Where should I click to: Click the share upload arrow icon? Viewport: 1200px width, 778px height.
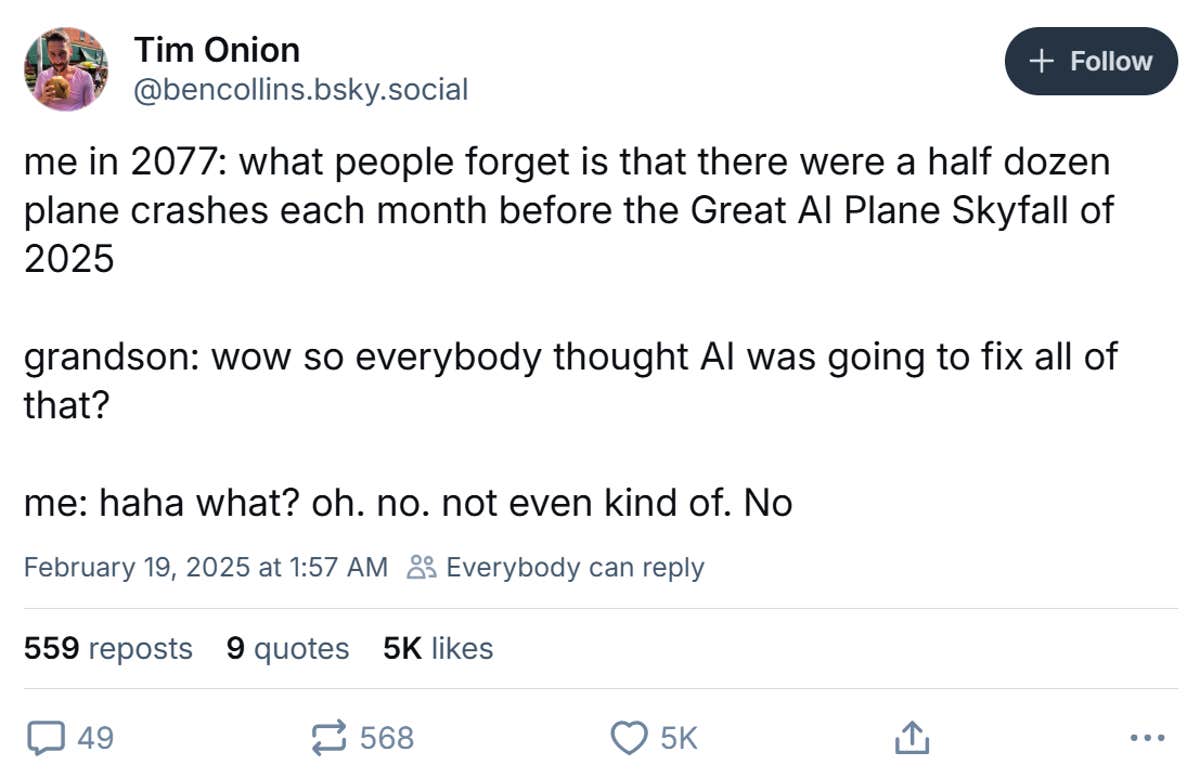click(910, 738)
